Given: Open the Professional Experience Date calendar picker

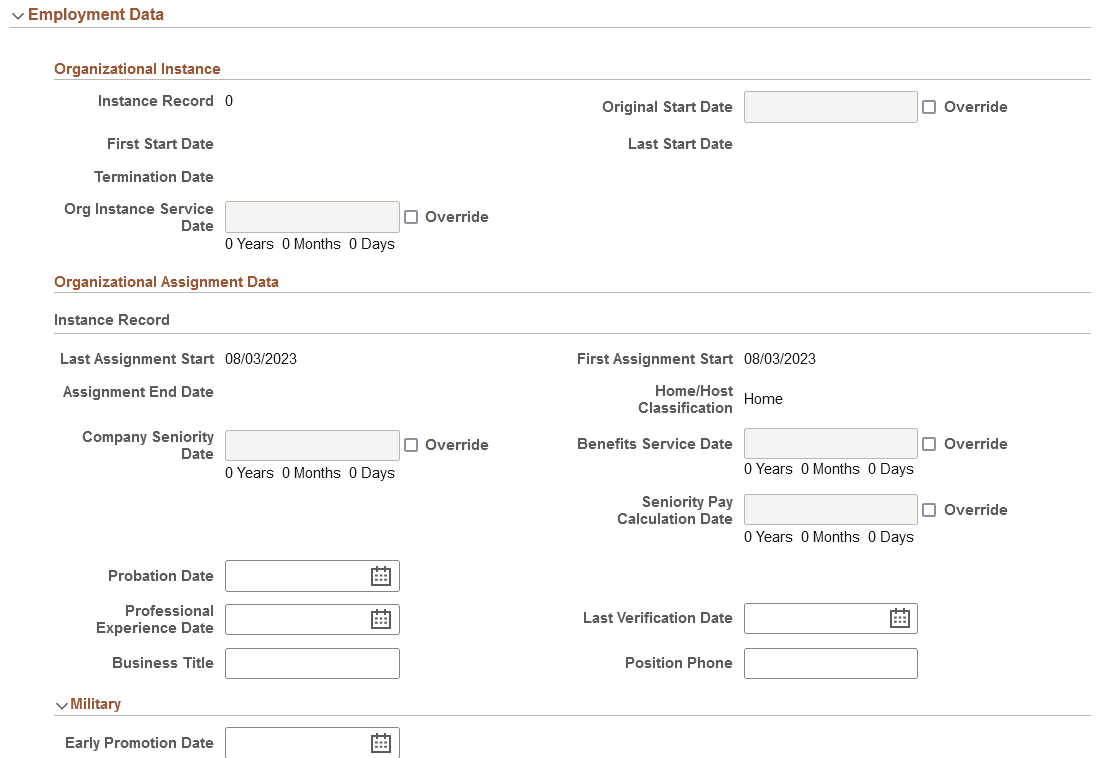Looking at the screenshot, I should pyautogui.click(x=380, y=619).
